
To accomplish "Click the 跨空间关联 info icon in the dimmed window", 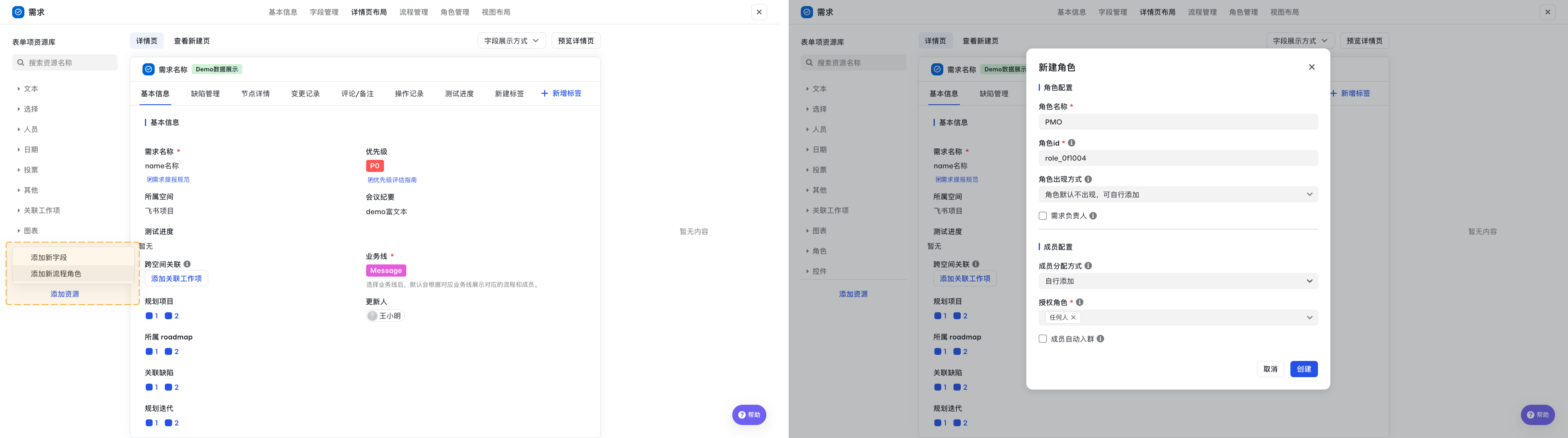I will (x=976, y=264).
